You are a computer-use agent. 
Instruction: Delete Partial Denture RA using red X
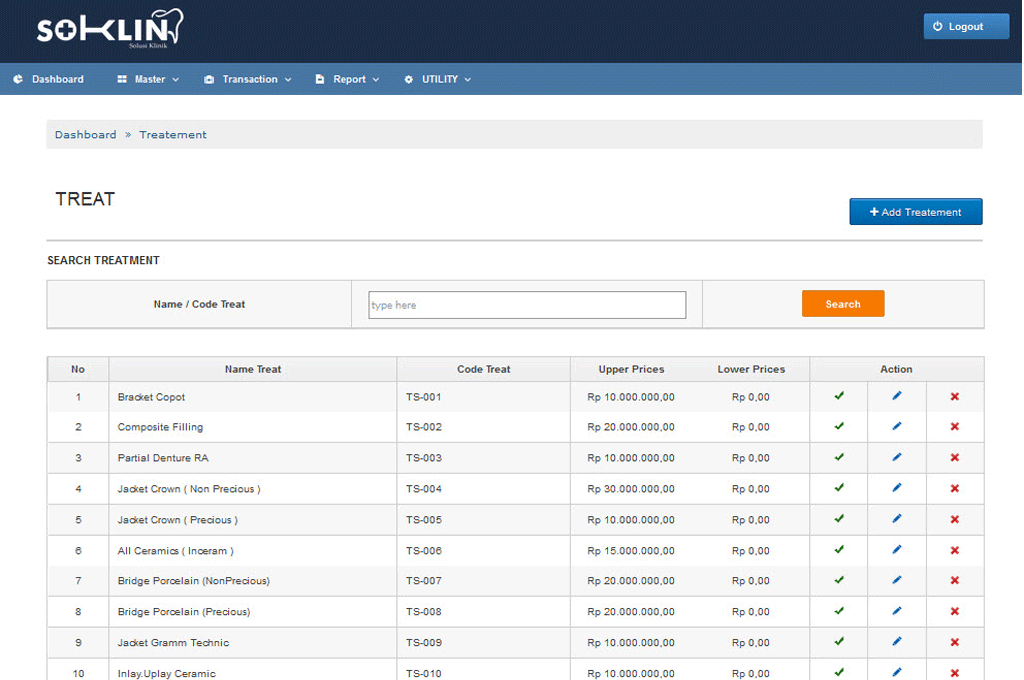click(954, 458)
